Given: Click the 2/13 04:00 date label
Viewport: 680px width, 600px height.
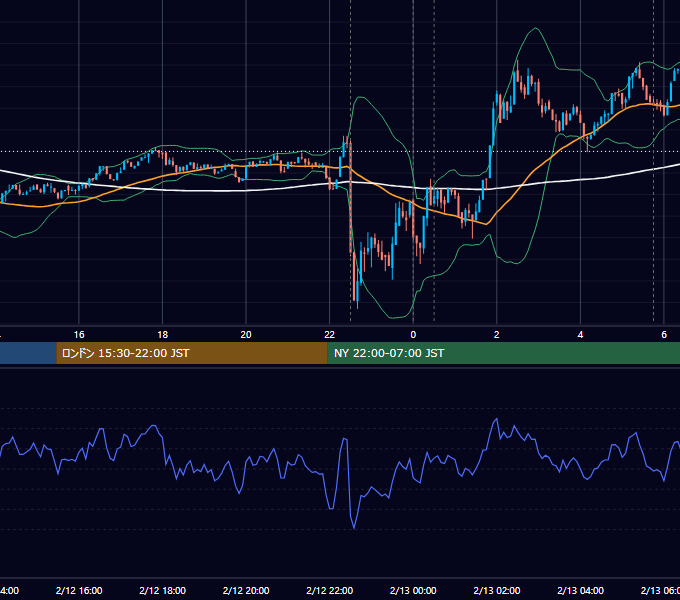Looking at the screenshot, I should 580,590.
